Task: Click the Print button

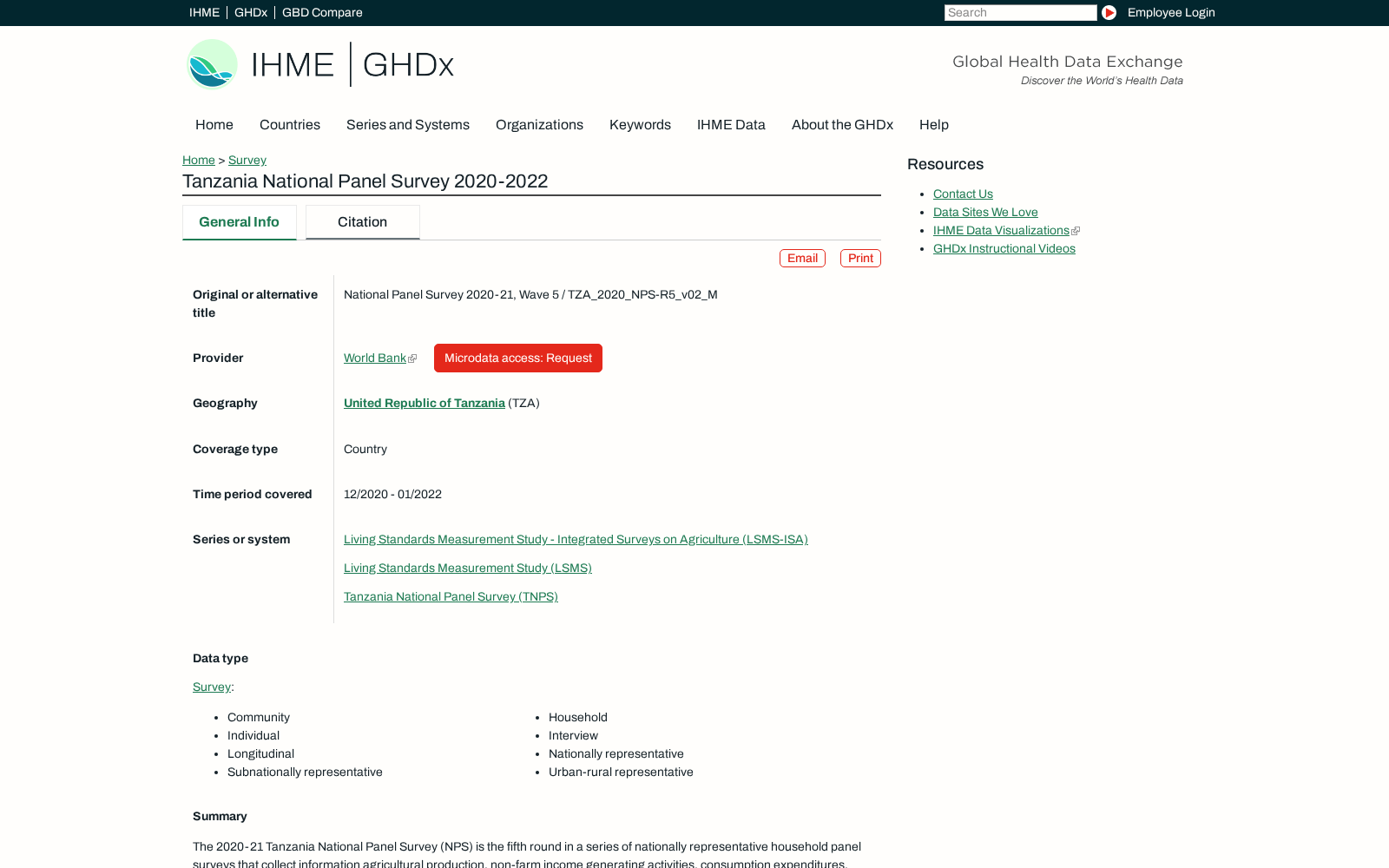Action: (x=860, y=259)
